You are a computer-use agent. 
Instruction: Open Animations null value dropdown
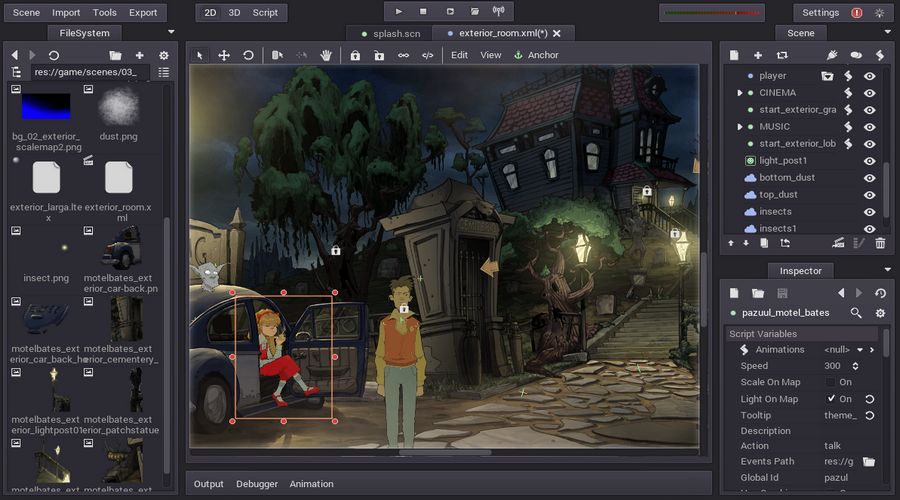point(860,350)
